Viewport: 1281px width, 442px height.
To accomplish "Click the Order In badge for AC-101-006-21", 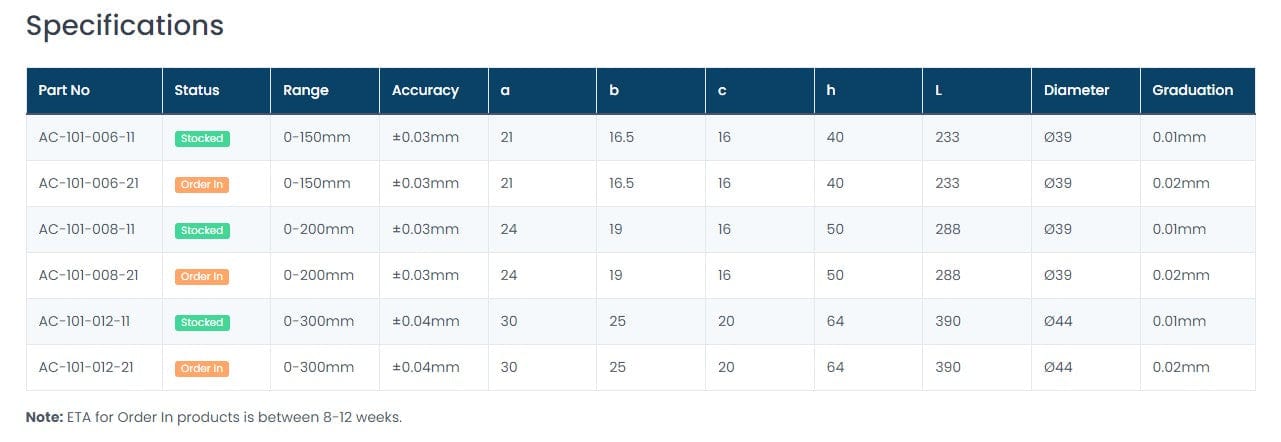I will pyautogui.click(x=202, y=184).
